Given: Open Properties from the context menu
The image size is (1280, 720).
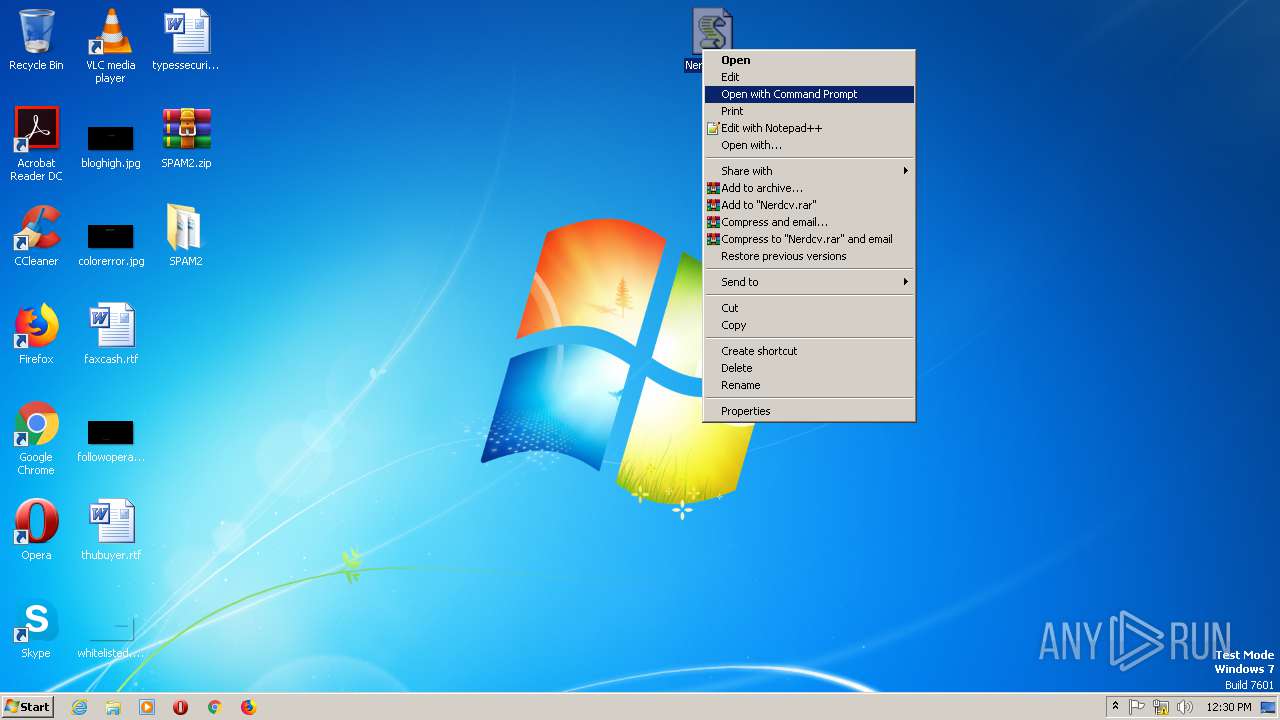Looking at the screenshot, I should click(809, 411).
